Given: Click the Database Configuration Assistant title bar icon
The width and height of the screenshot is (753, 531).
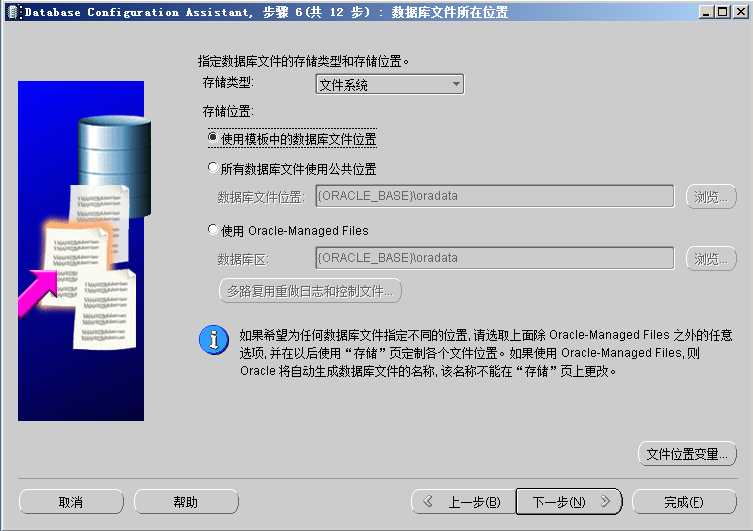Looking at the screenshot, I should click(x=14, y=12).
